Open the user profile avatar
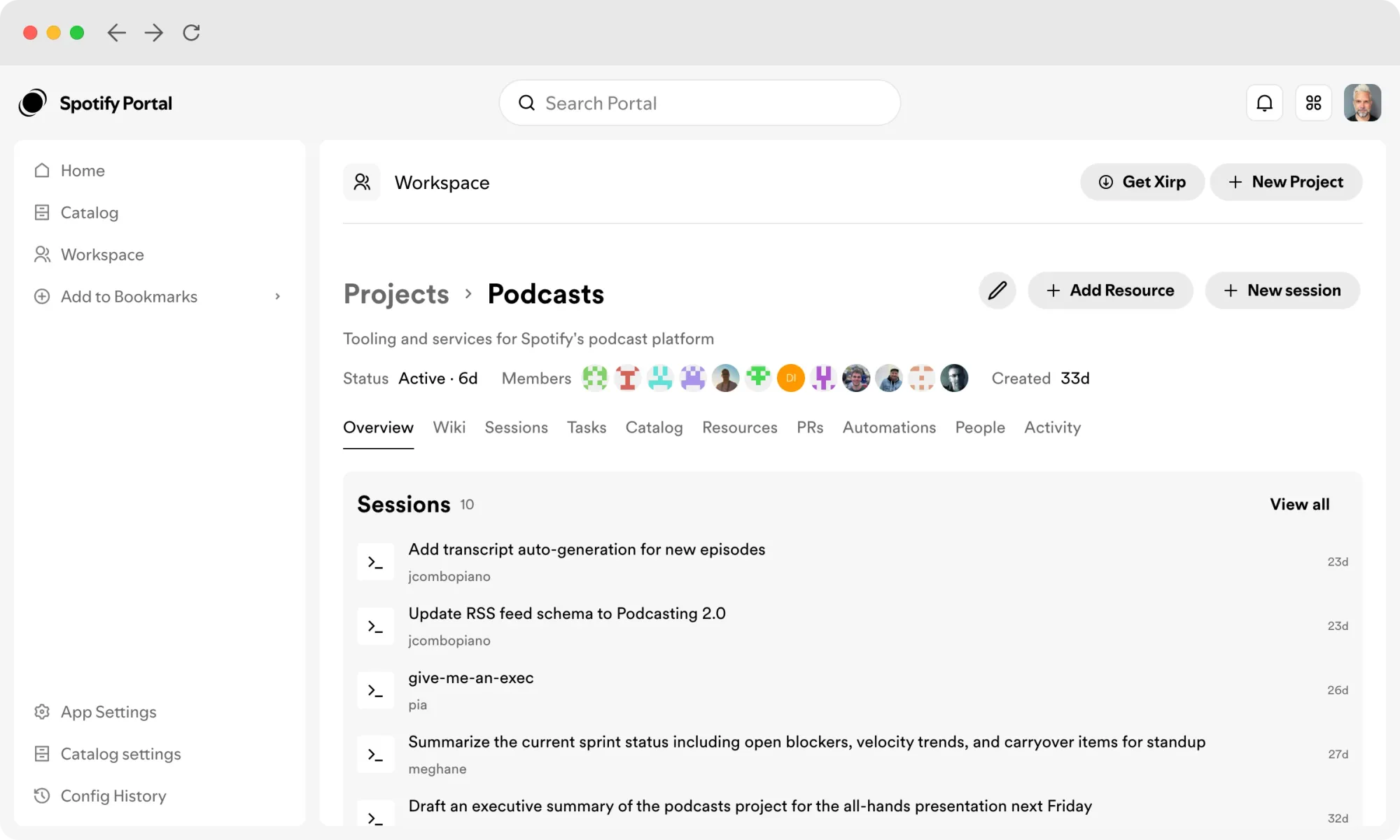This screenshot has width=1400, height=840. (x=1362, y=103)
